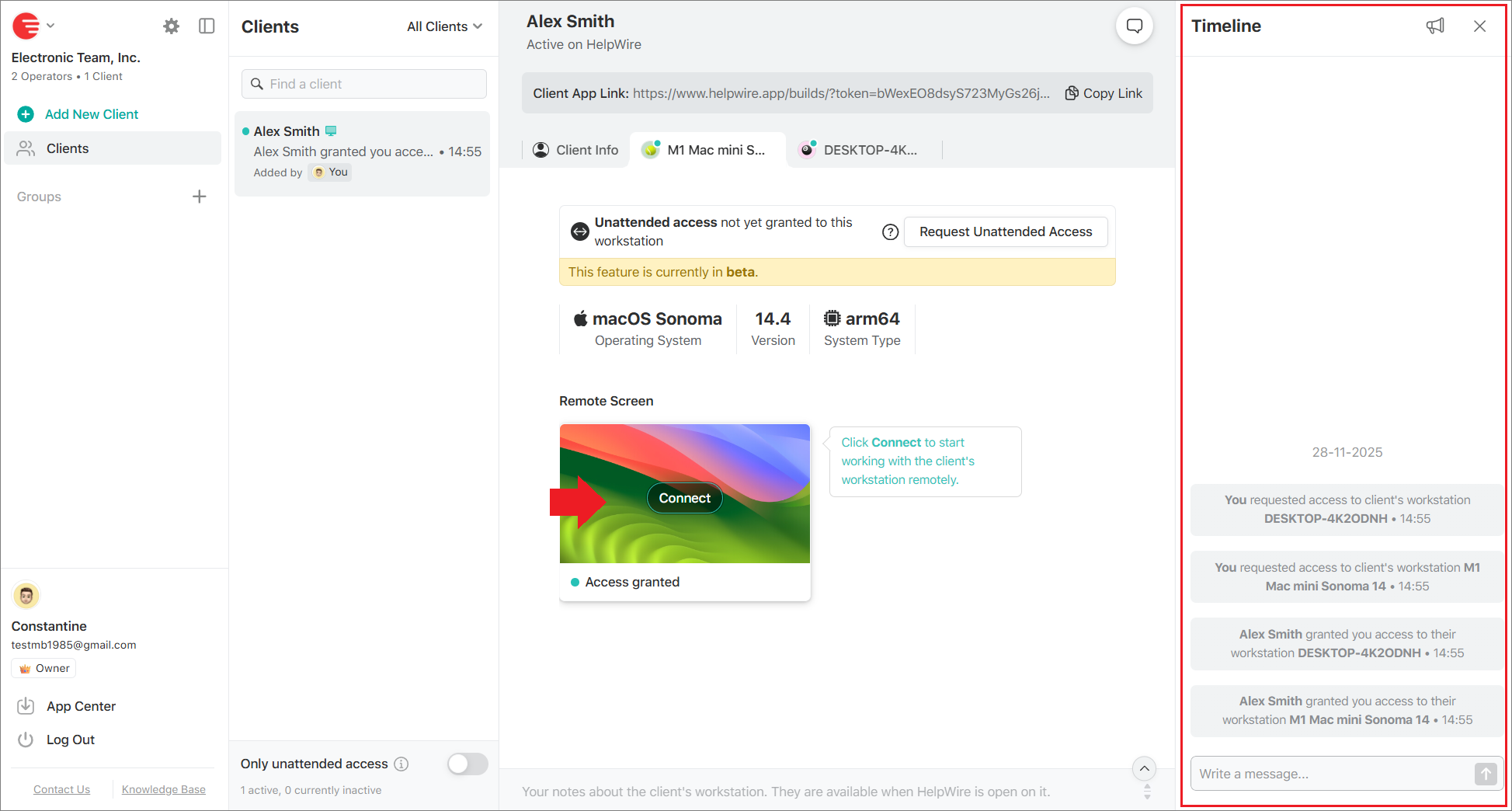The height and width of the screenshot is (811, 1512).
Task: Switch to the Client Info tab
Action: click(576, 150)
